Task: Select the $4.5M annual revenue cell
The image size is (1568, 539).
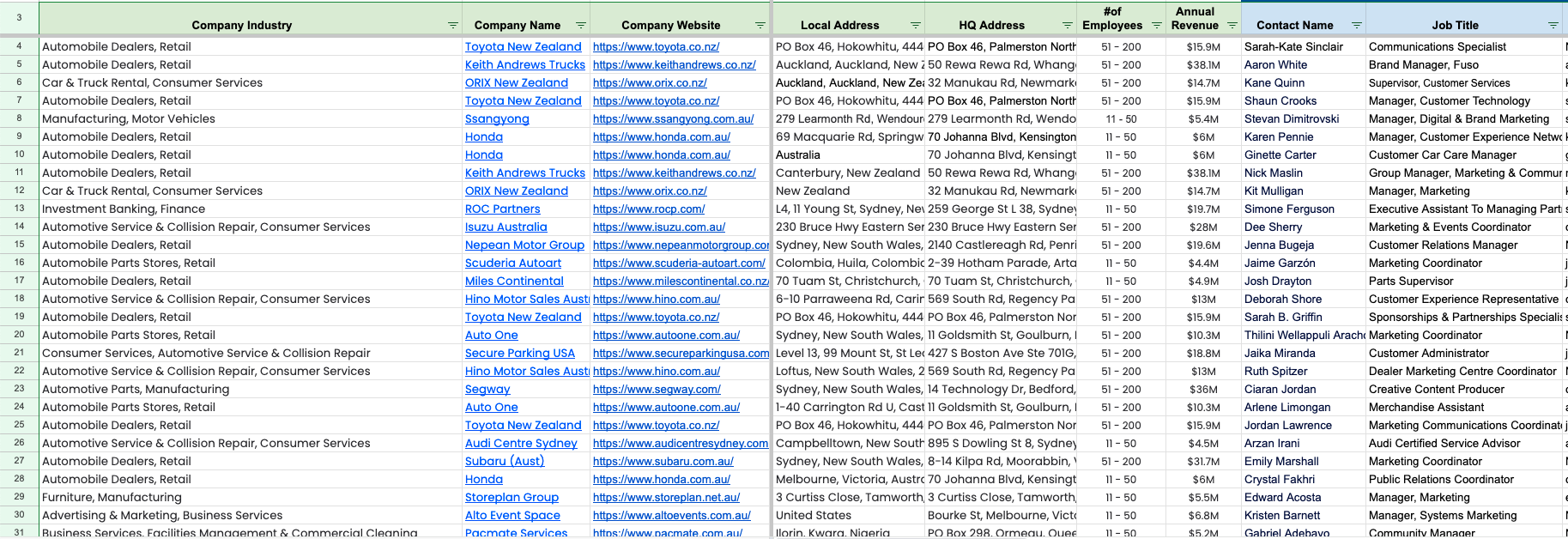Action: (1204, 444)
